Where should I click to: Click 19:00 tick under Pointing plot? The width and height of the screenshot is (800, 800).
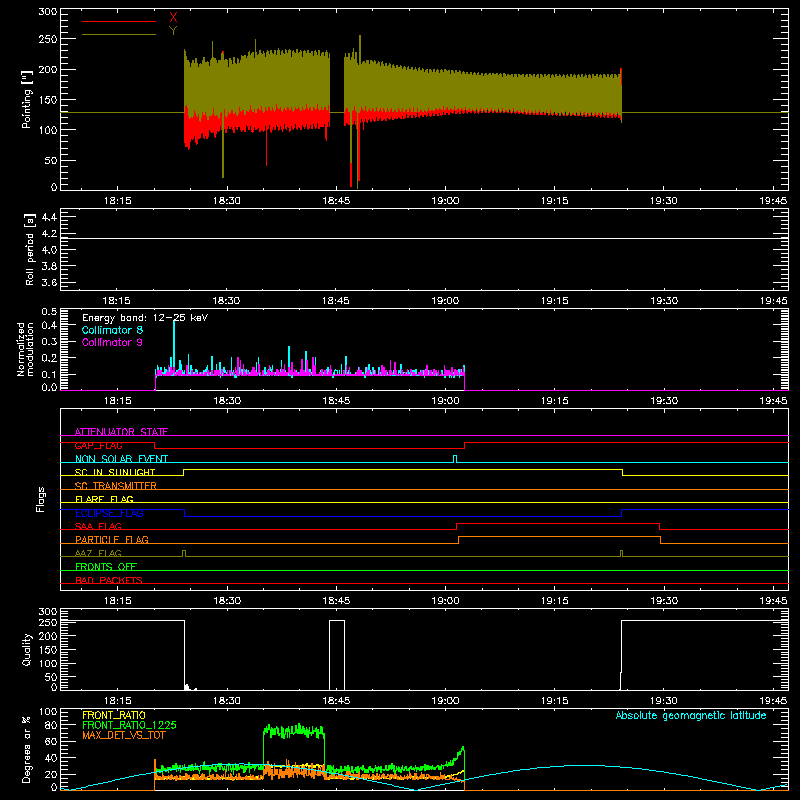tap(445, 201)
